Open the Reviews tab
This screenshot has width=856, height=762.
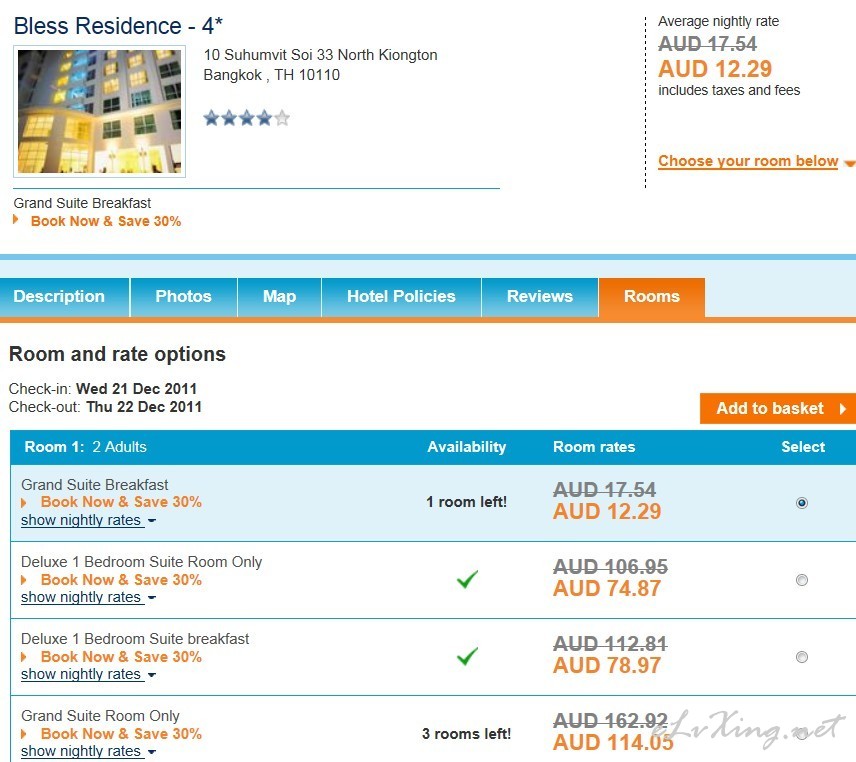[x=539, y=297]
